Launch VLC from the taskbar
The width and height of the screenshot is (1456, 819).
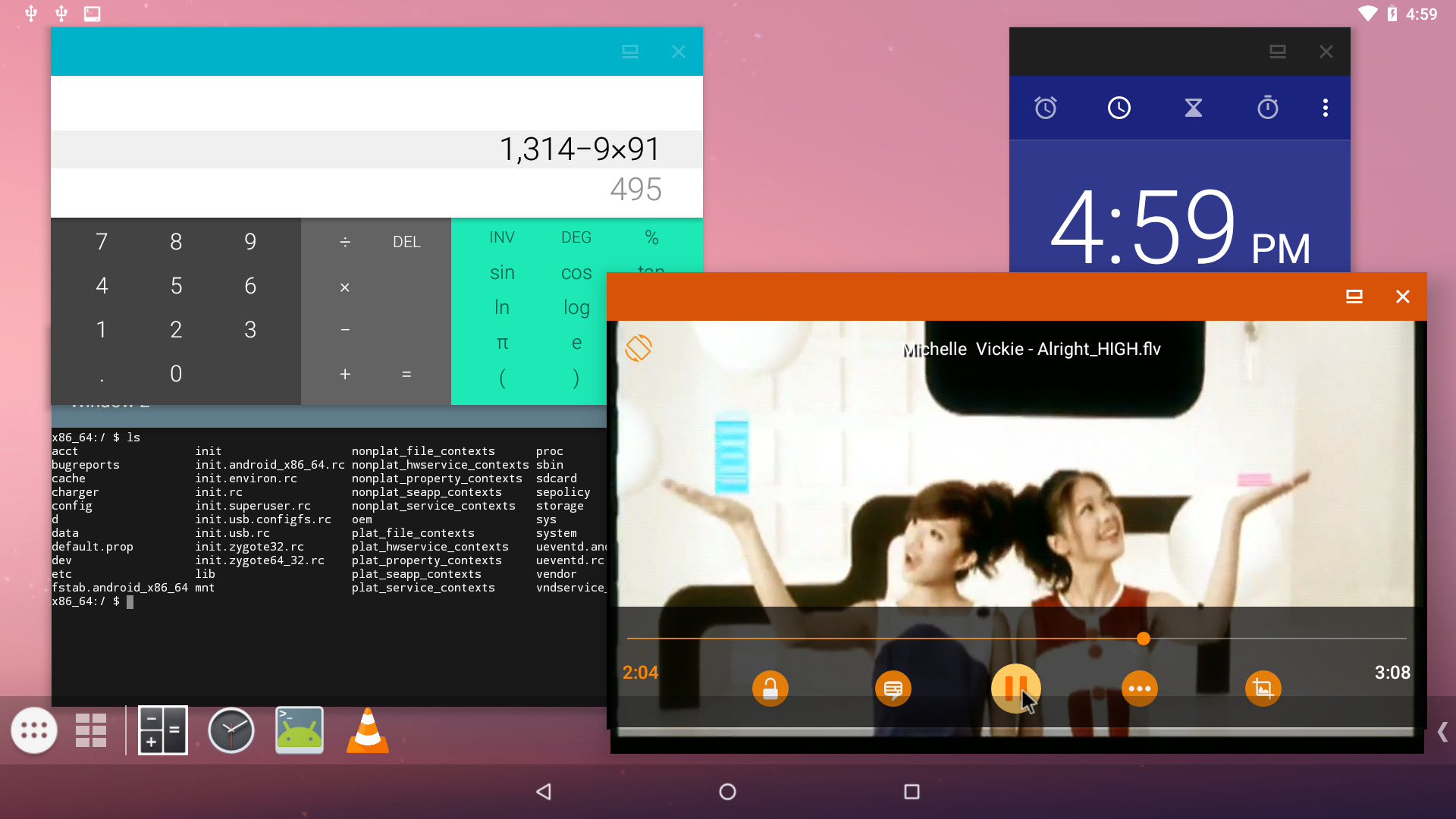coord(367,730)
